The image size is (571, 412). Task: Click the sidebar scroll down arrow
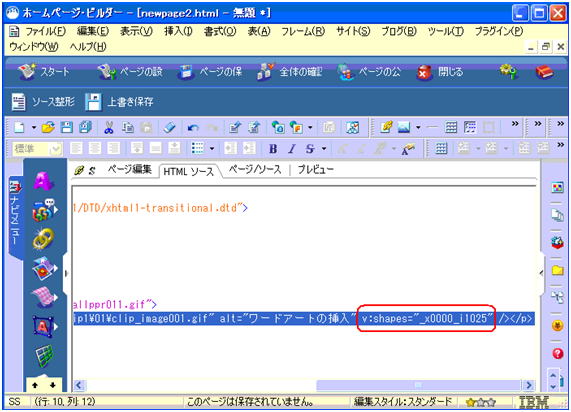[52, 385]
